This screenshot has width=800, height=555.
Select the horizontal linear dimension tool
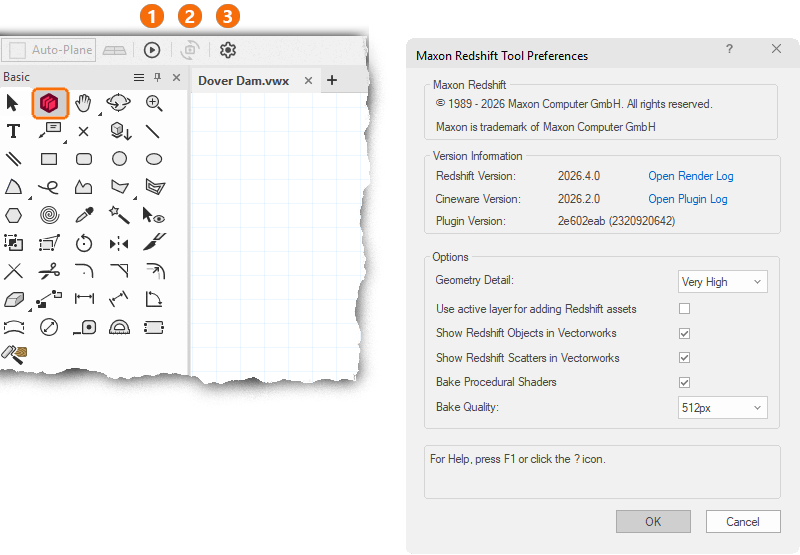pos(84,298)
